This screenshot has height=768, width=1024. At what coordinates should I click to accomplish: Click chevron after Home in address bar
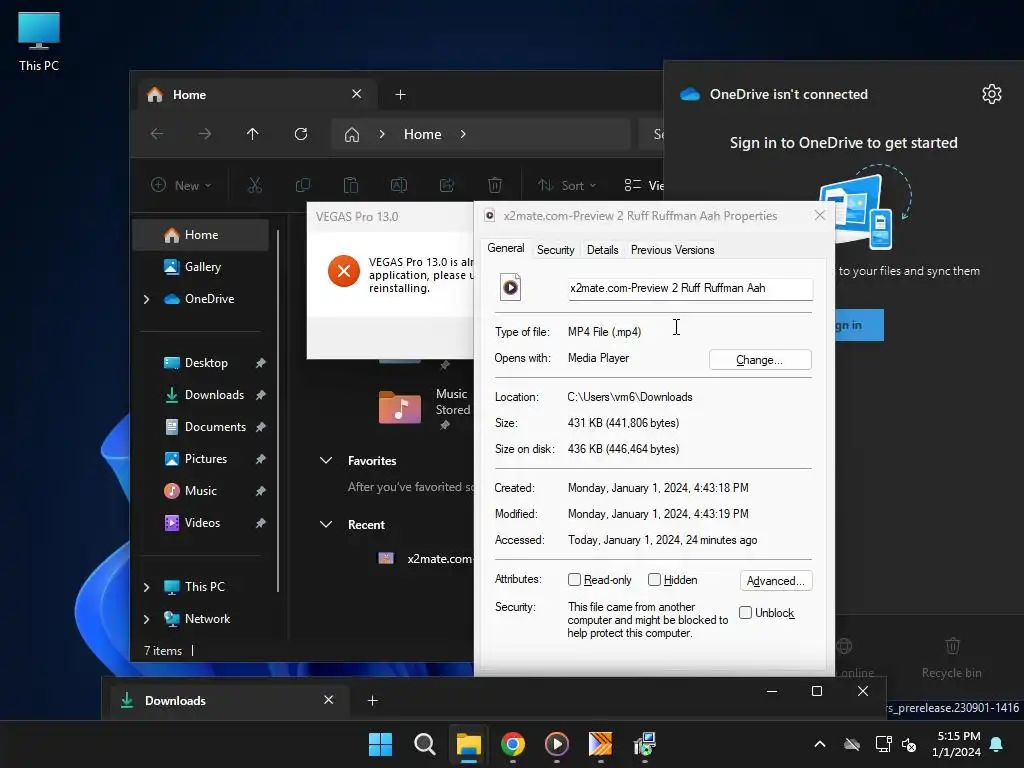[x=463, y=134]
